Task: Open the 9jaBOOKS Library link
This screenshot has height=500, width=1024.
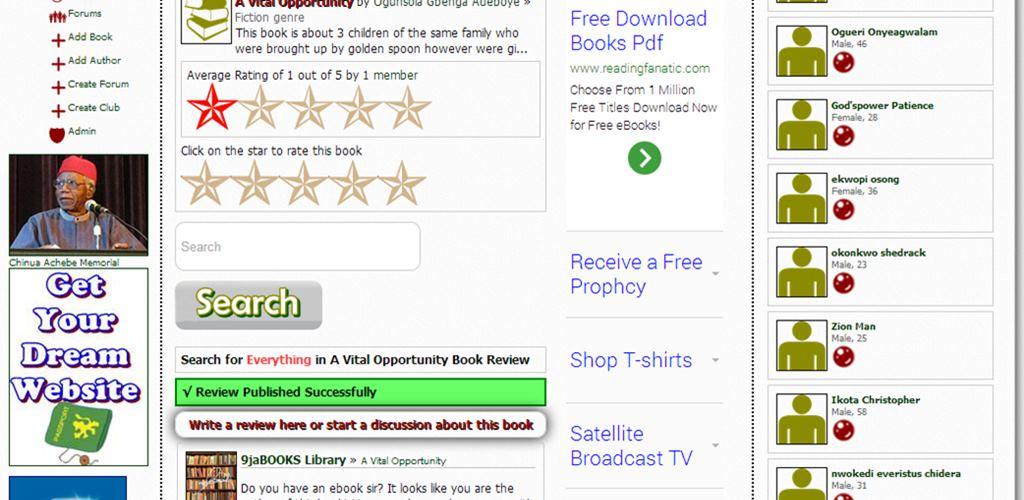Action: tap(293, 460)
